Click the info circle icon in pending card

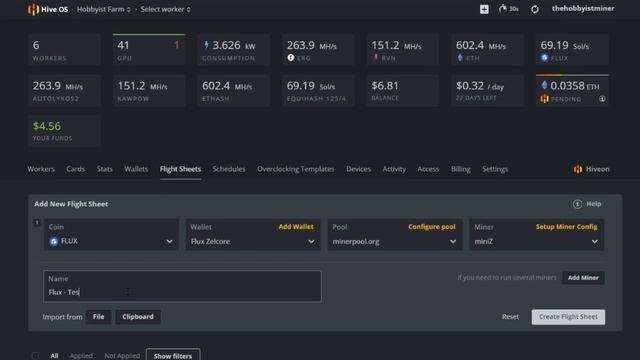pyautogui.click(x=602, y=98)
